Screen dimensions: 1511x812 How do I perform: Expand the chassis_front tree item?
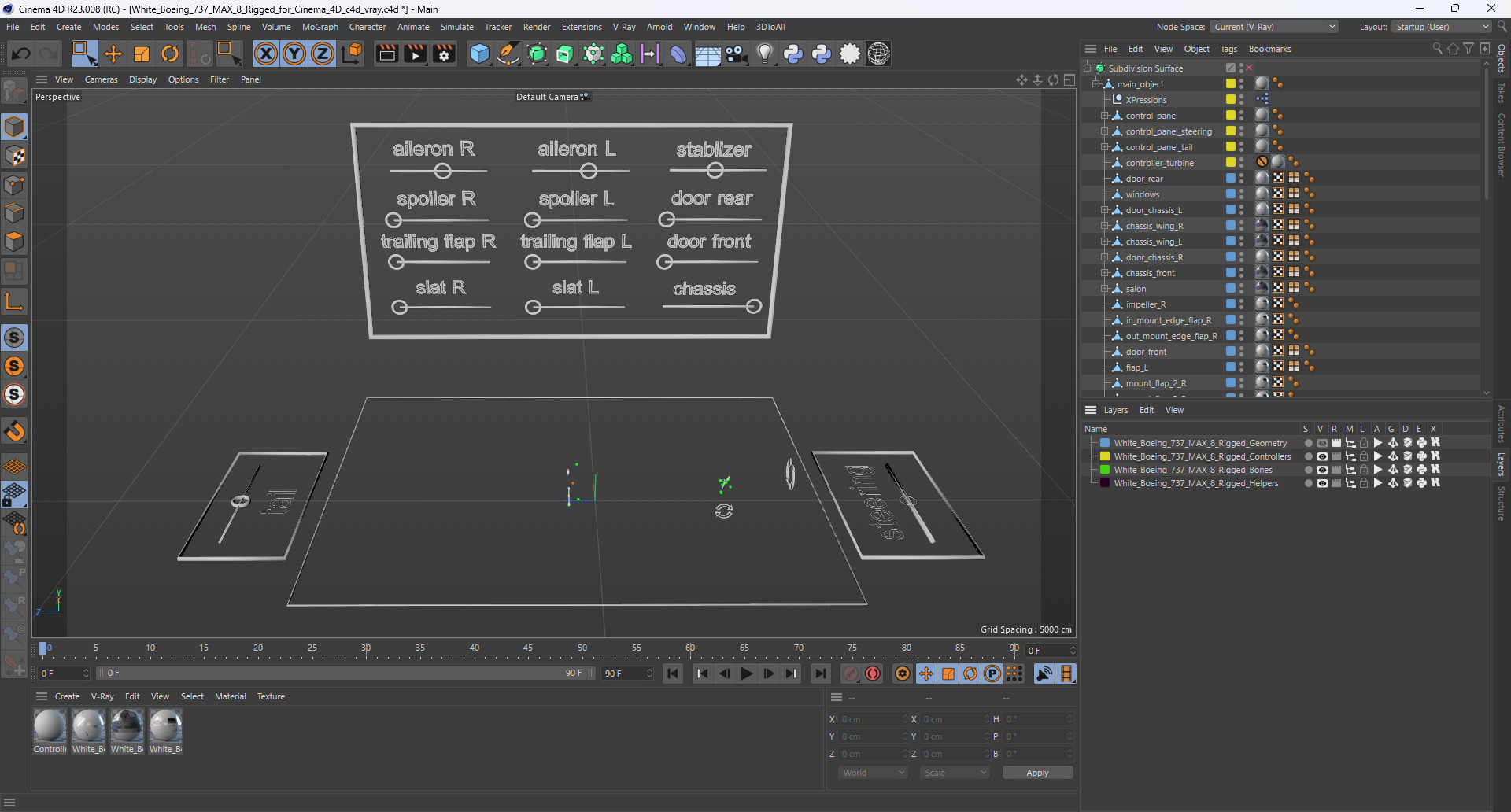coord(1105,273)
